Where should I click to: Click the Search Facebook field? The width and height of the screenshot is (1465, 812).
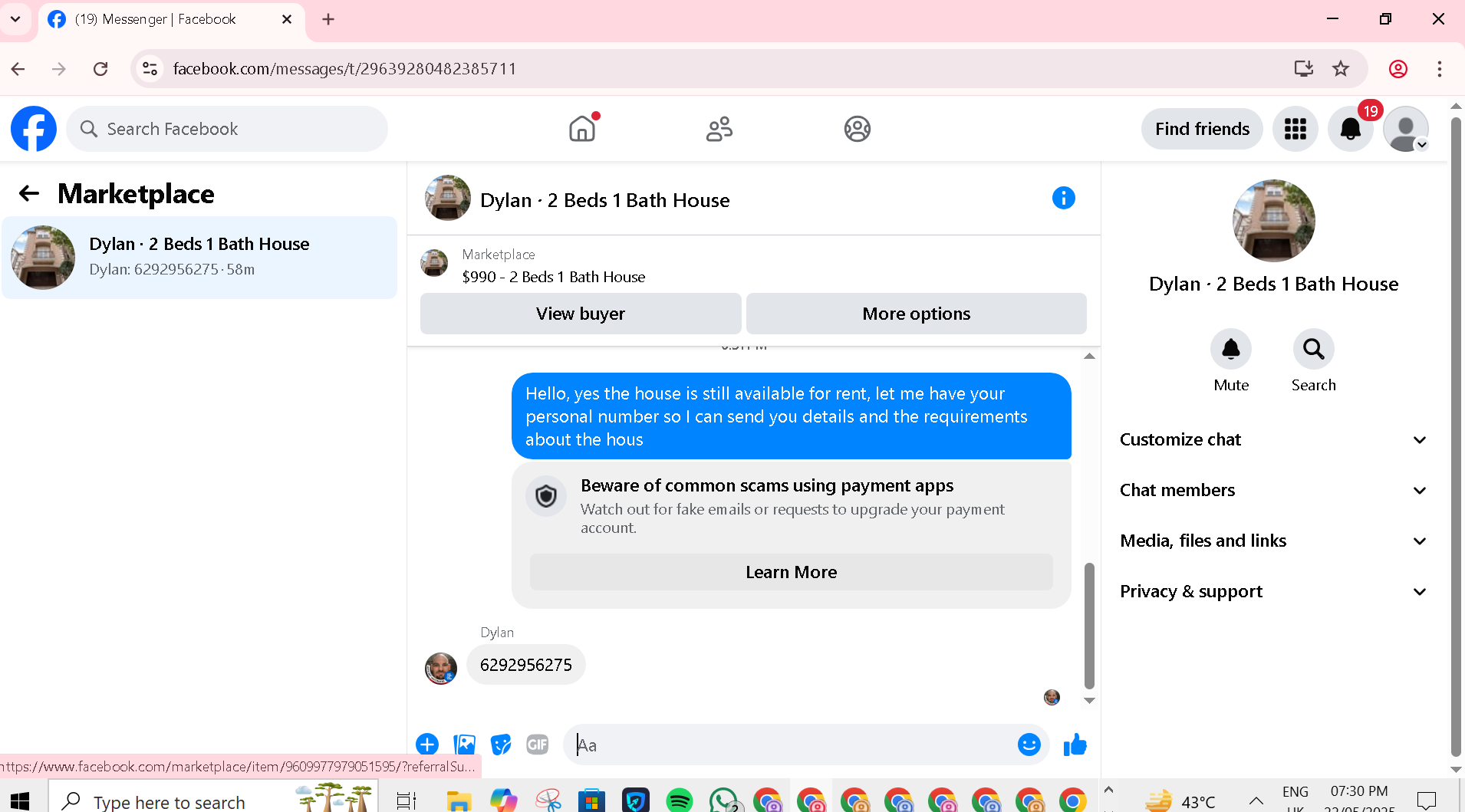pos(227,129)
